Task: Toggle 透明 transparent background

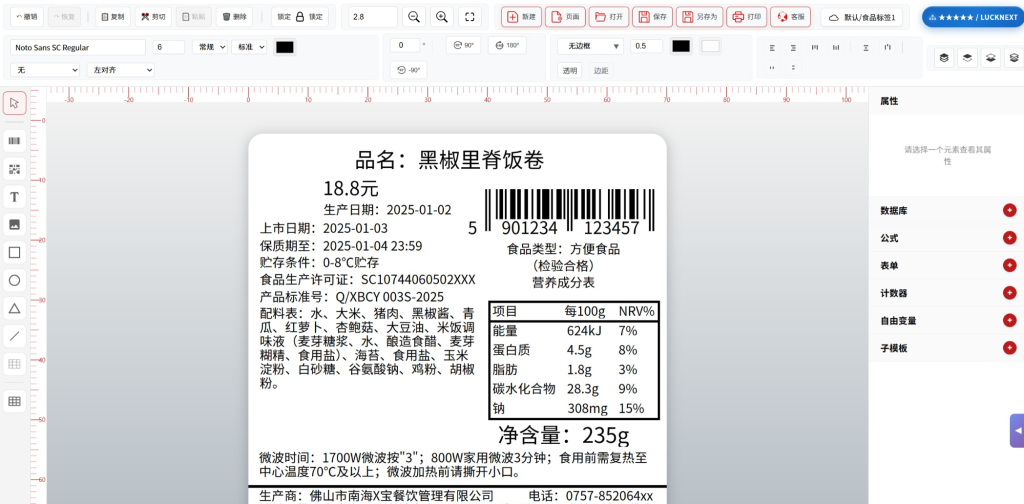Action: (569, 71)
